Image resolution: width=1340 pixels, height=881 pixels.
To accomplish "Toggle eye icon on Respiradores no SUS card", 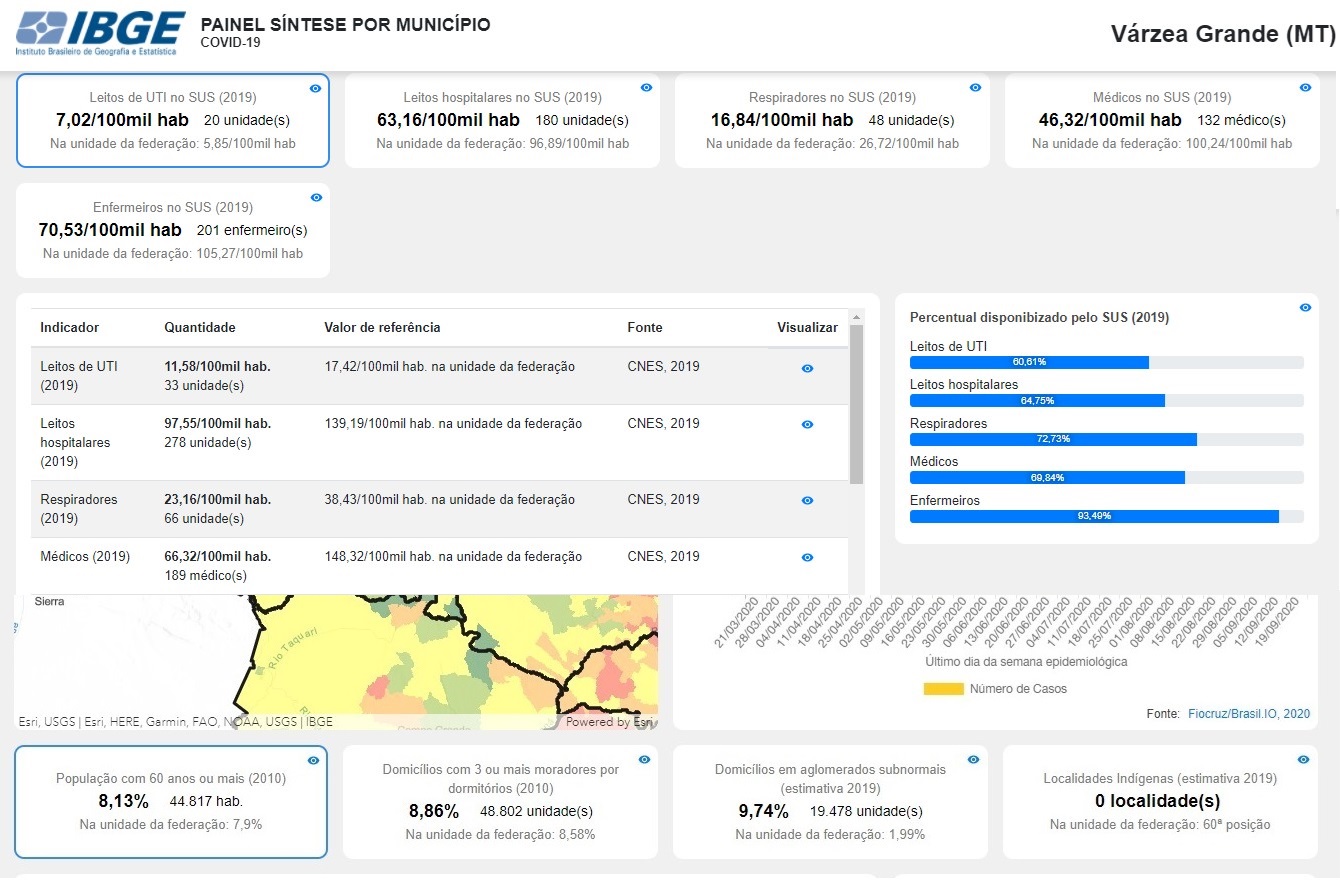I will click(975, 88).
